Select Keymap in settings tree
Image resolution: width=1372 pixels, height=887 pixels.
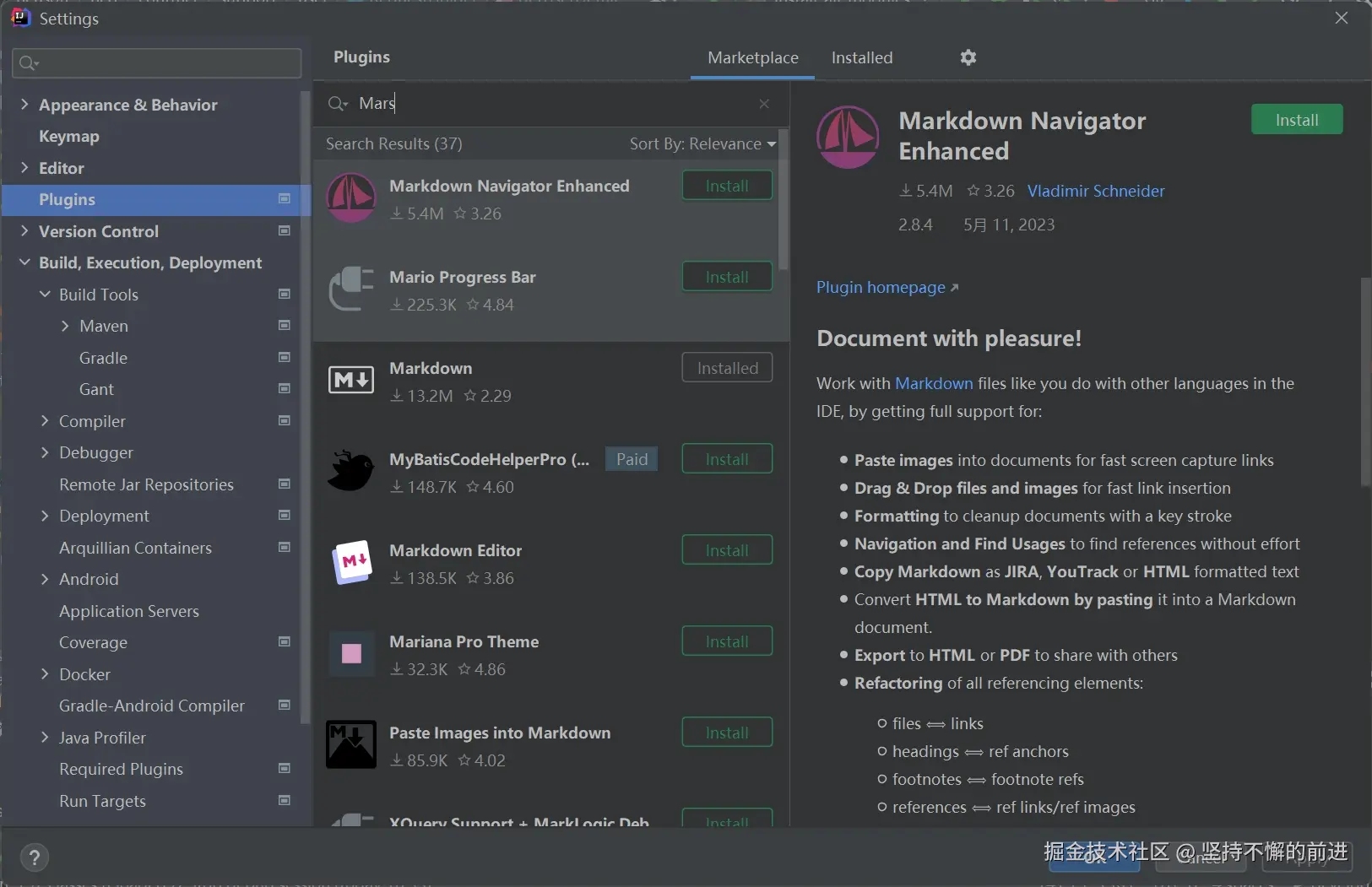tap(69, 136)
